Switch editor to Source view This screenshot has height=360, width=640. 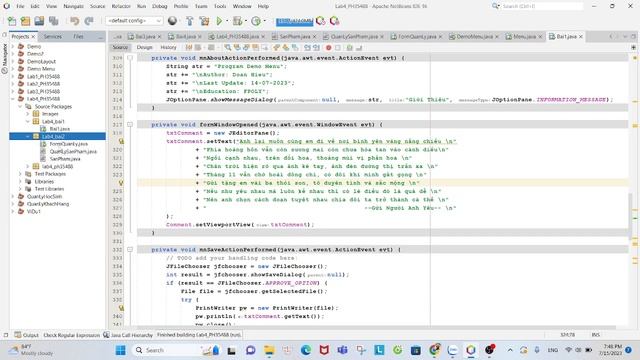pos(120,47)
